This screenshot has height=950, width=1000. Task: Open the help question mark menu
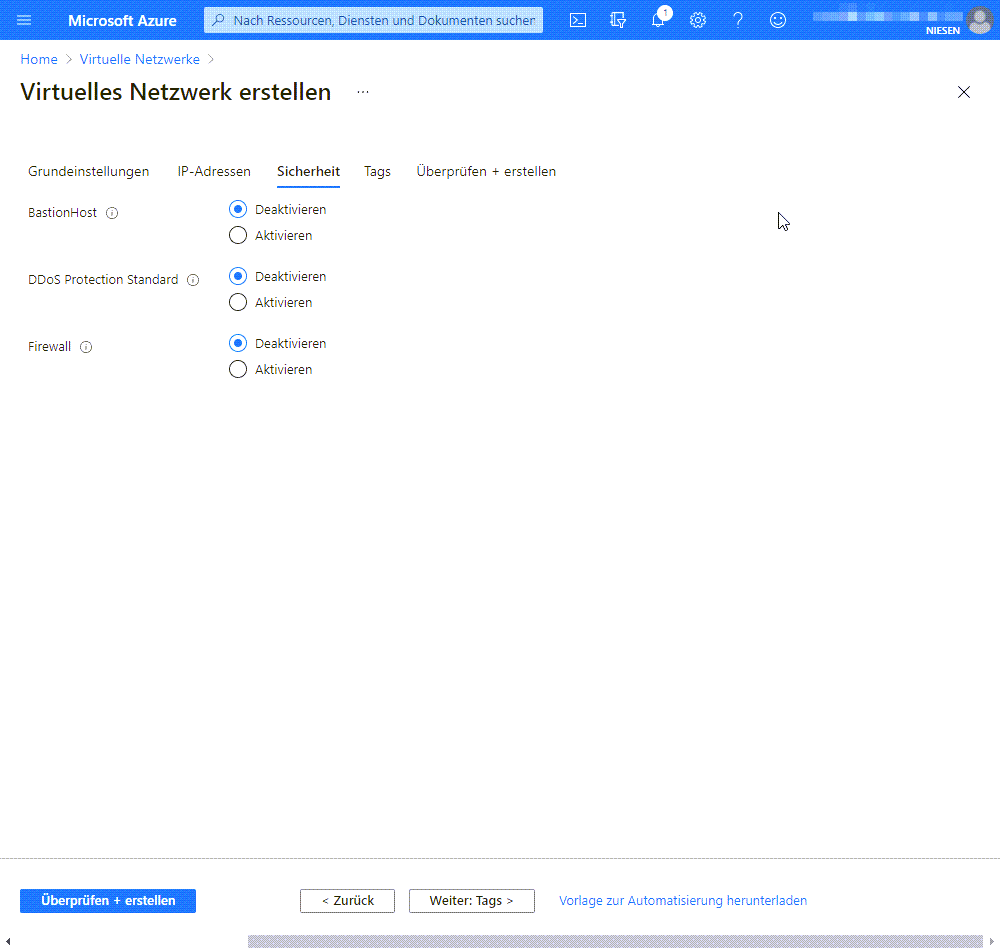pyautogui.click(x=738, y=20)
